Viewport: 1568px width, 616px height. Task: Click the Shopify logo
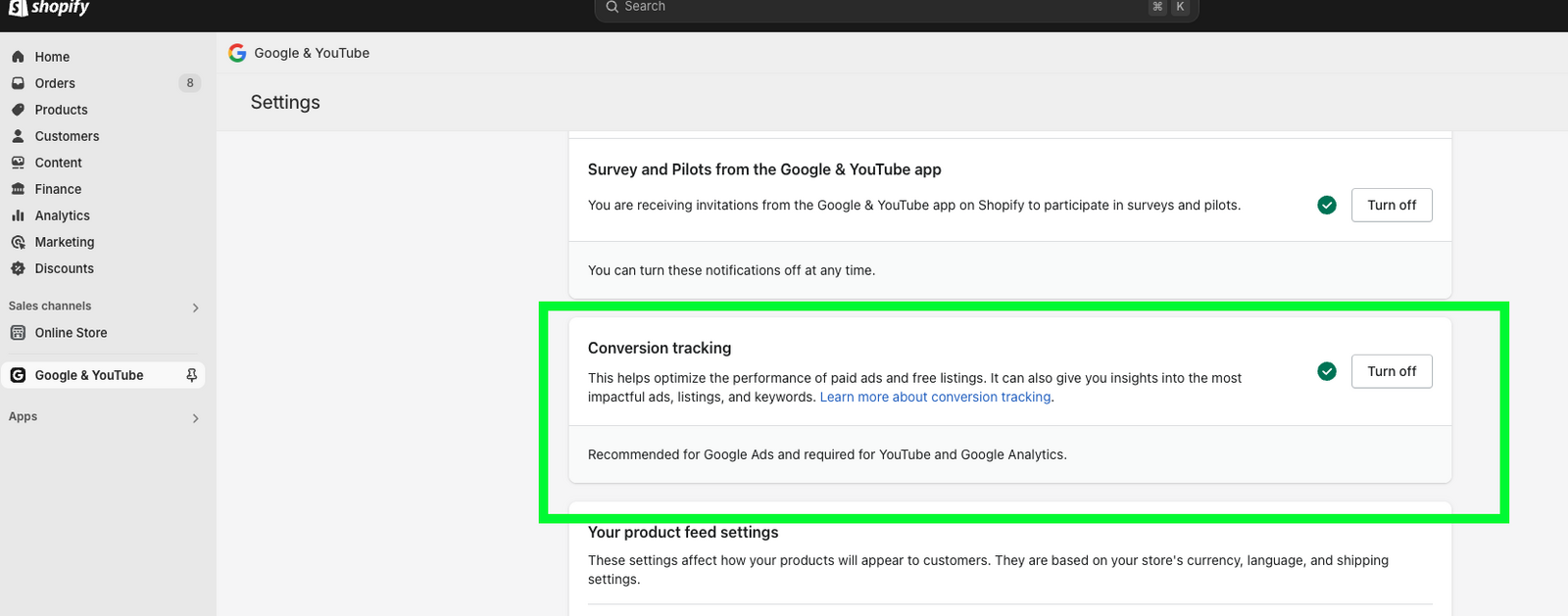(49, 8)
